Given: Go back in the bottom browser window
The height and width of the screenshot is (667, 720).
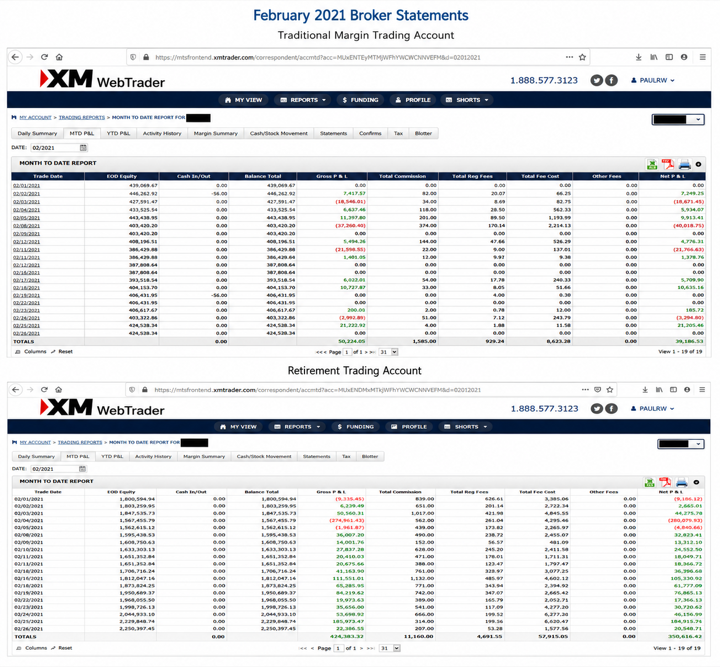Looking at the screenshot, I should pyautogui.click(x=15, y=389).
